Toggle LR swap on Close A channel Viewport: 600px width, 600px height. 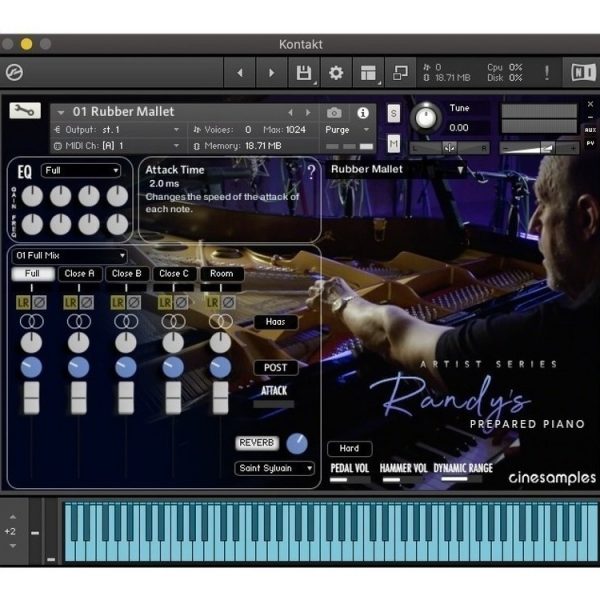tap(70, 303)
